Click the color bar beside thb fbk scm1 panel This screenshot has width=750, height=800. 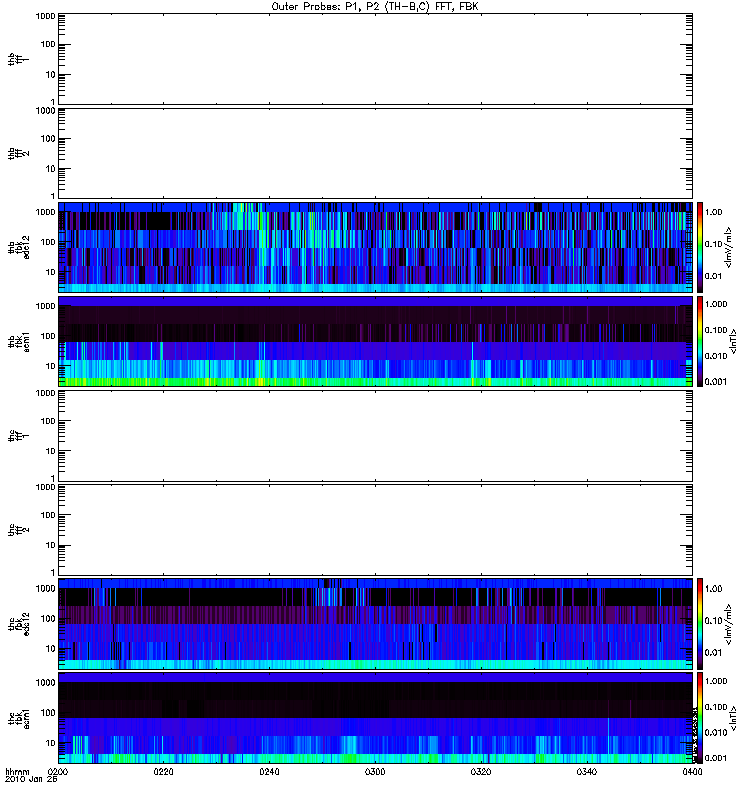pyautogui.click(x=700, y=341)
